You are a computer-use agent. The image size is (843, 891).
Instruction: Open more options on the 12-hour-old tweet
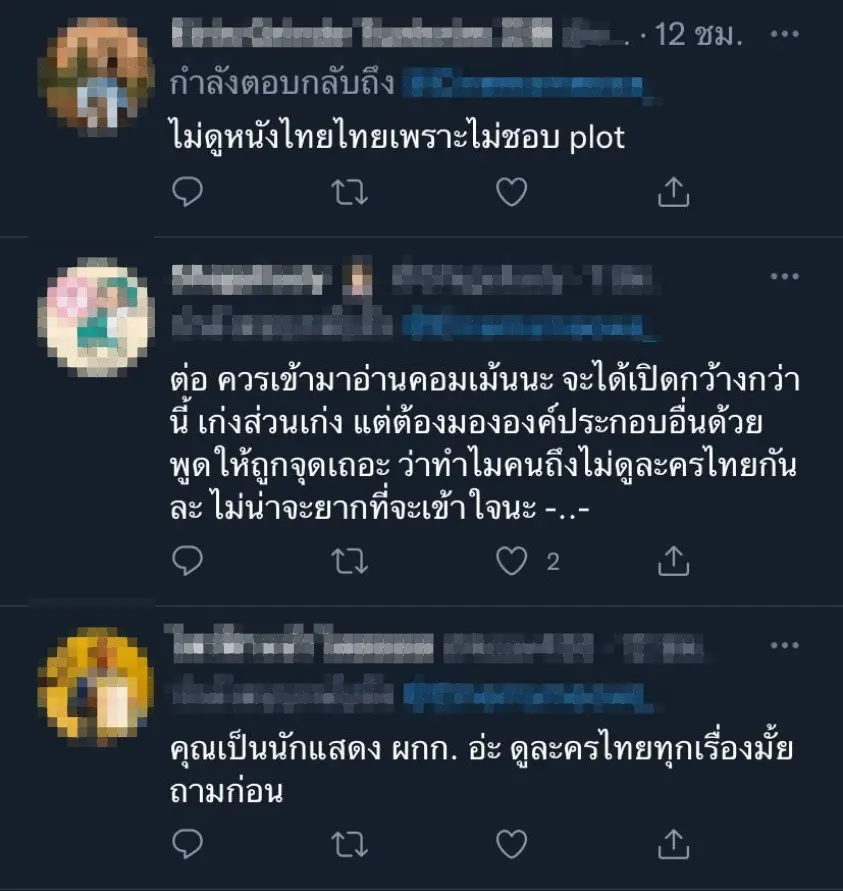pyautogui.click(x=784, y=34)
